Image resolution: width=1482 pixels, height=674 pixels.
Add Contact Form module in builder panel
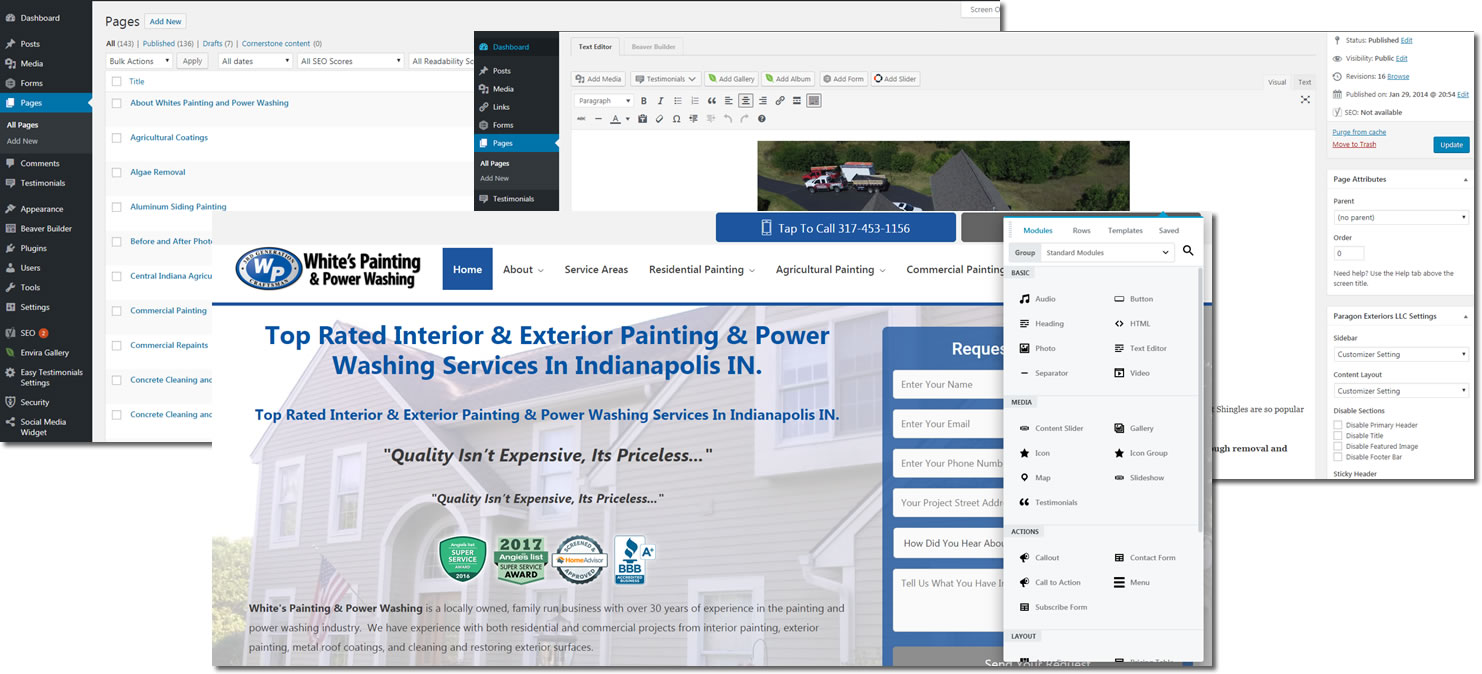click(x=1145, y=558)
